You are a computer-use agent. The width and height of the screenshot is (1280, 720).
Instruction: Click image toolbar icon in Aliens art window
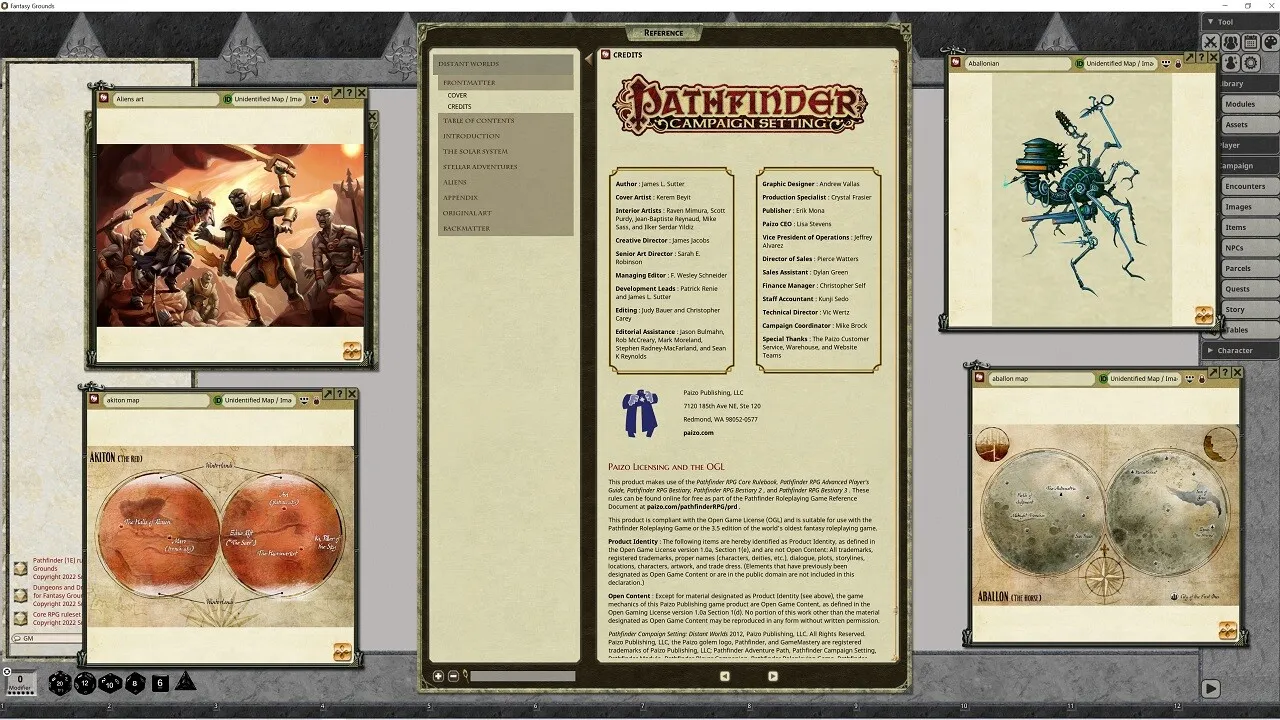(352, 350)
